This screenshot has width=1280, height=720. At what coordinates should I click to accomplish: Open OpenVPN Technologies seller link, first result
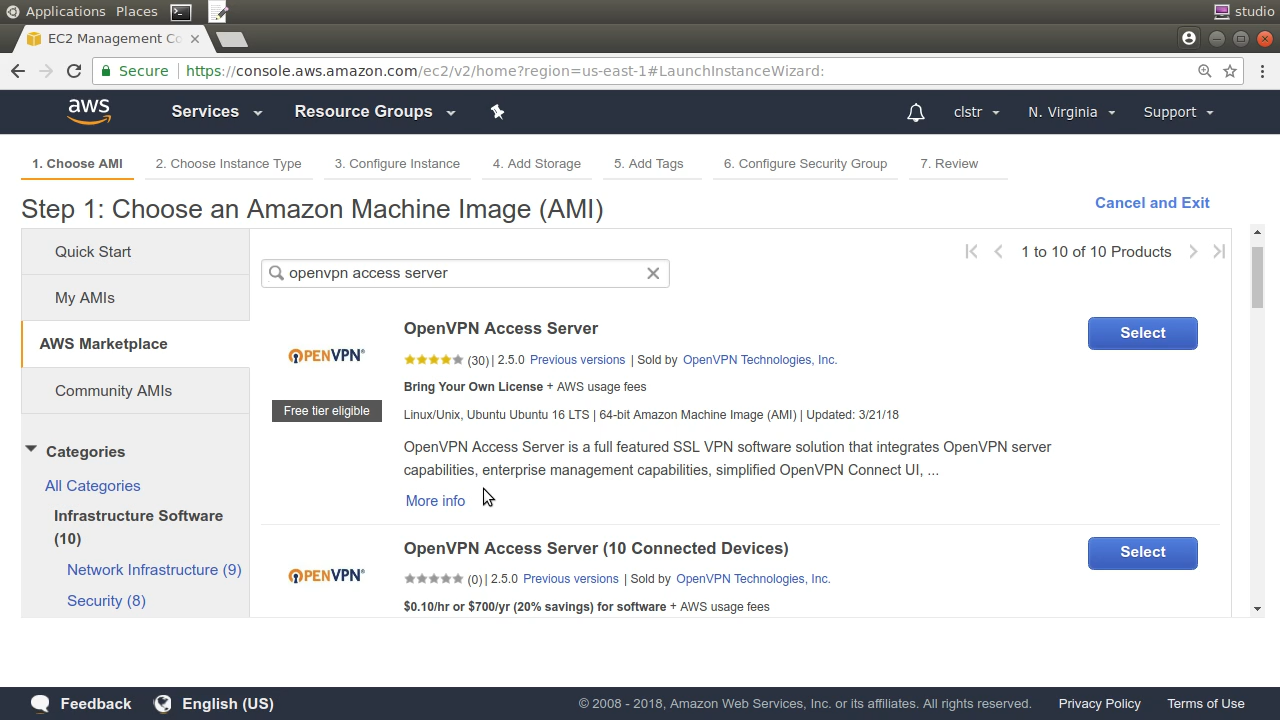pyautogui.click(x=760, y=360)
